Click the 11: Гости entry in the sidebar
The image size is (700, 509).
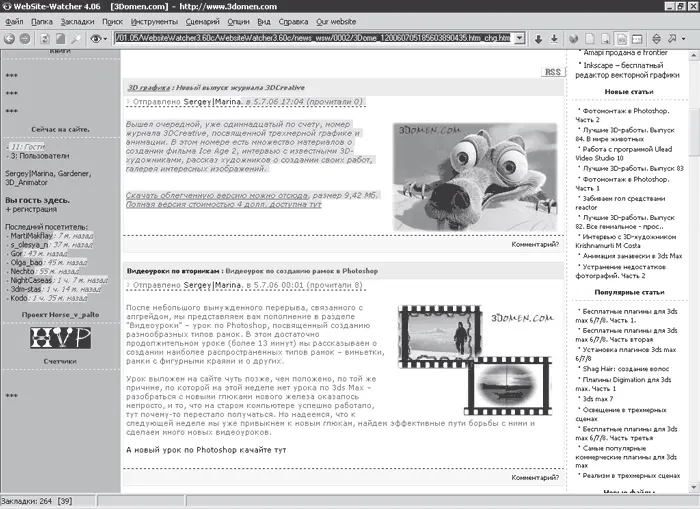click(27, 147)
